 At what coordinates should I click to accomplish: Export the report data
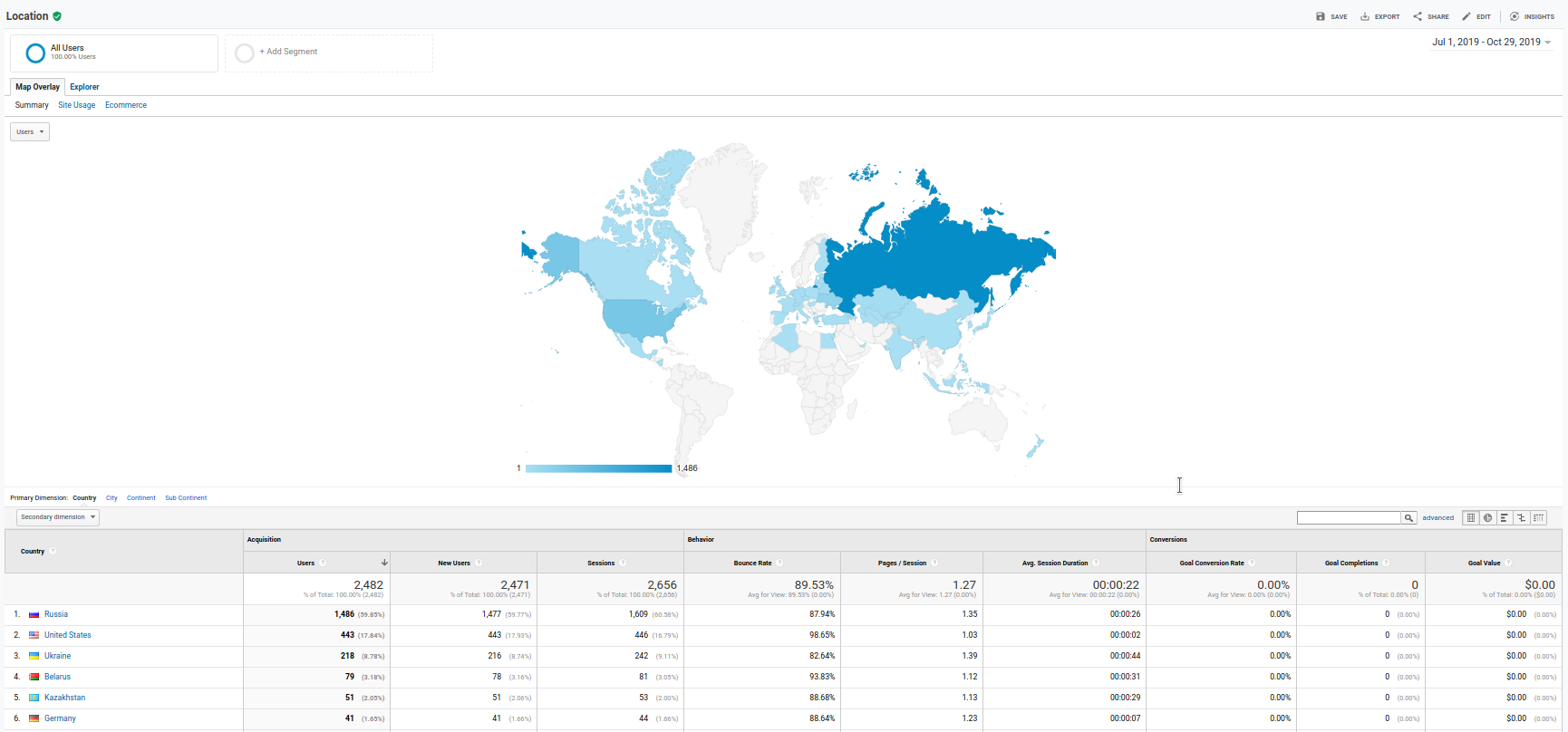(1380, 16)
